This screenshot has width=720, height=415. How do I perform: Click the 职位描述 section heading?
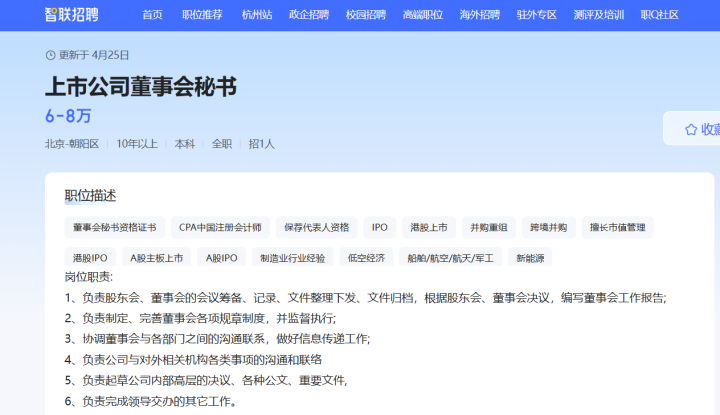(x=90, y=196)
